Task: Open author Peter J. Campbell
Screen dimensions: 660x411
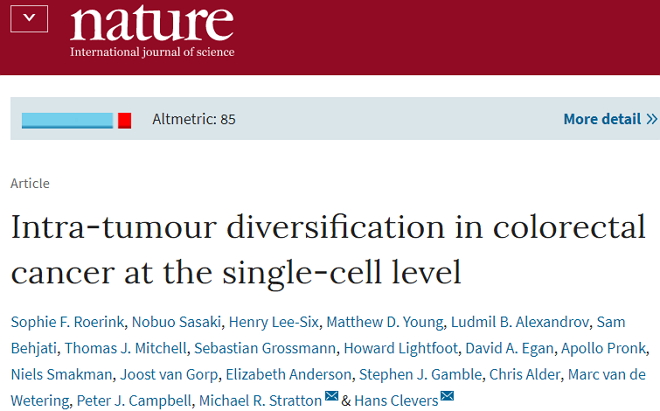Action: 134,400
